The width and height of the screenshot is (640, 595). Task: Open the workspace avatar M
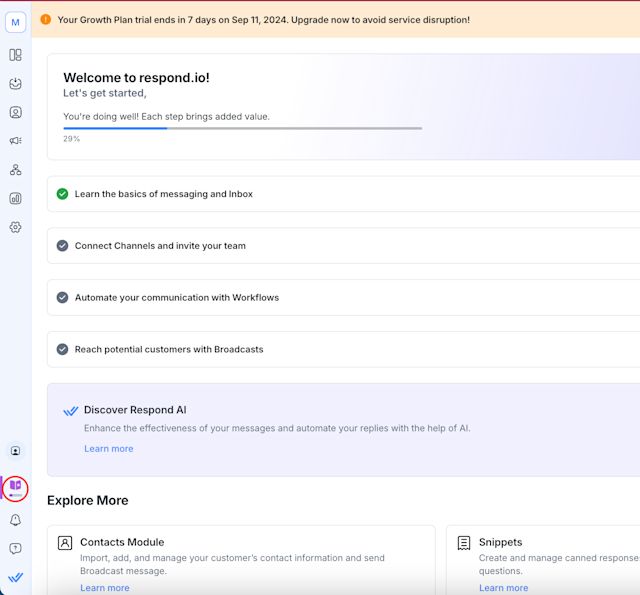[16, 22]
